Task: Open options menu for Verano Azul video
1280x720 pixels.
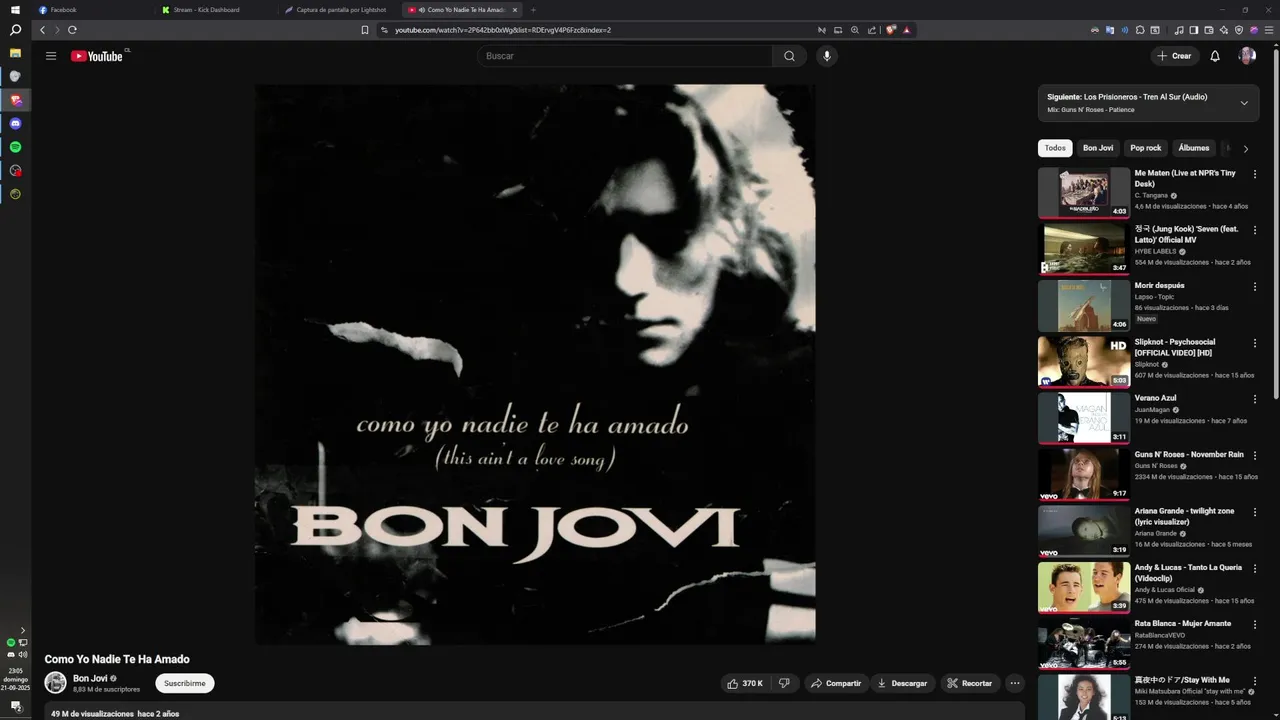Action: click(x=1255, y=399)
